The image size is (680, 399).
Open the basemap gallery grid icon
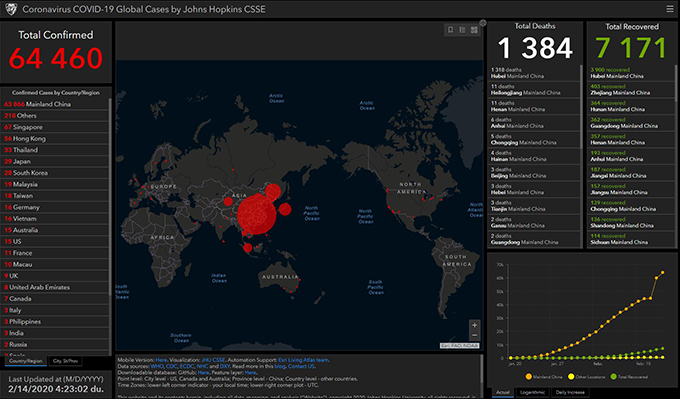pos(474,30)
